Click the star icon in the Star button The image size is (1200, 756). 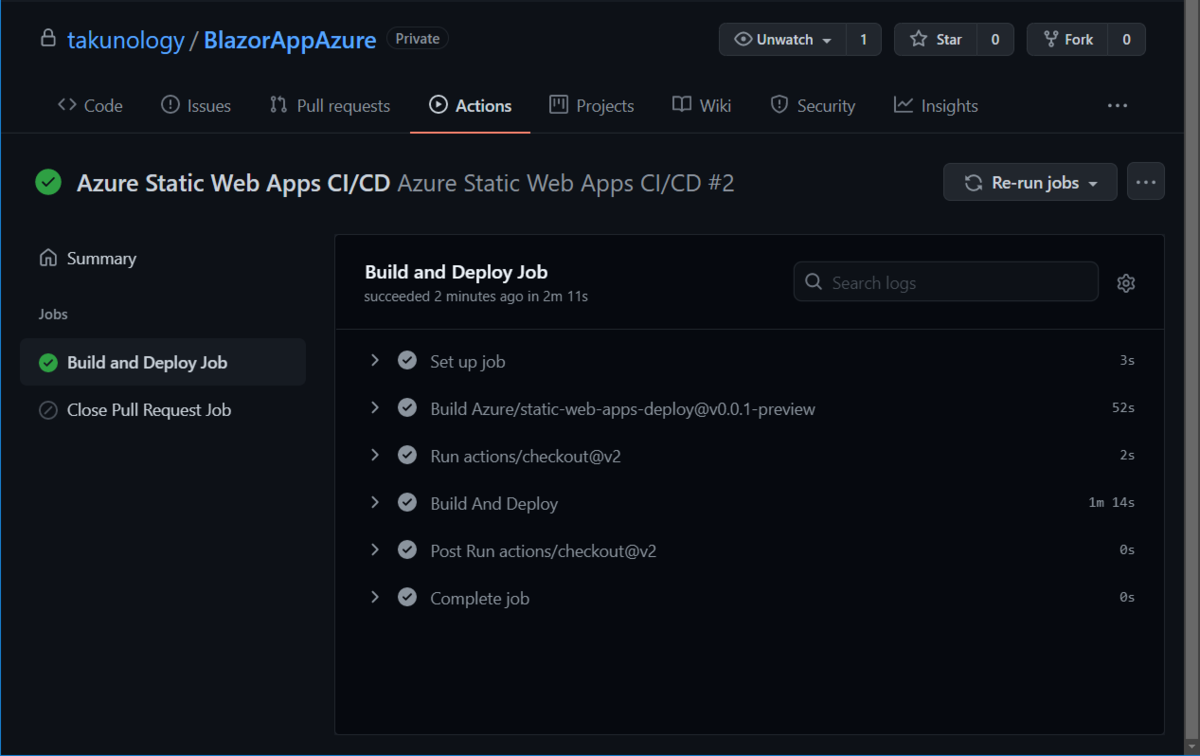click(918, 39)
